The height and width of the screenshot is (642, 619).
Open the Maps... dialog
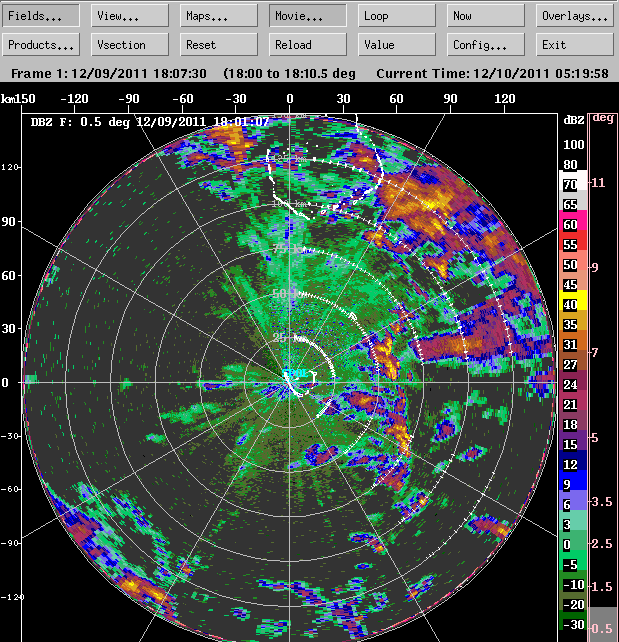(x=219, y=16)
